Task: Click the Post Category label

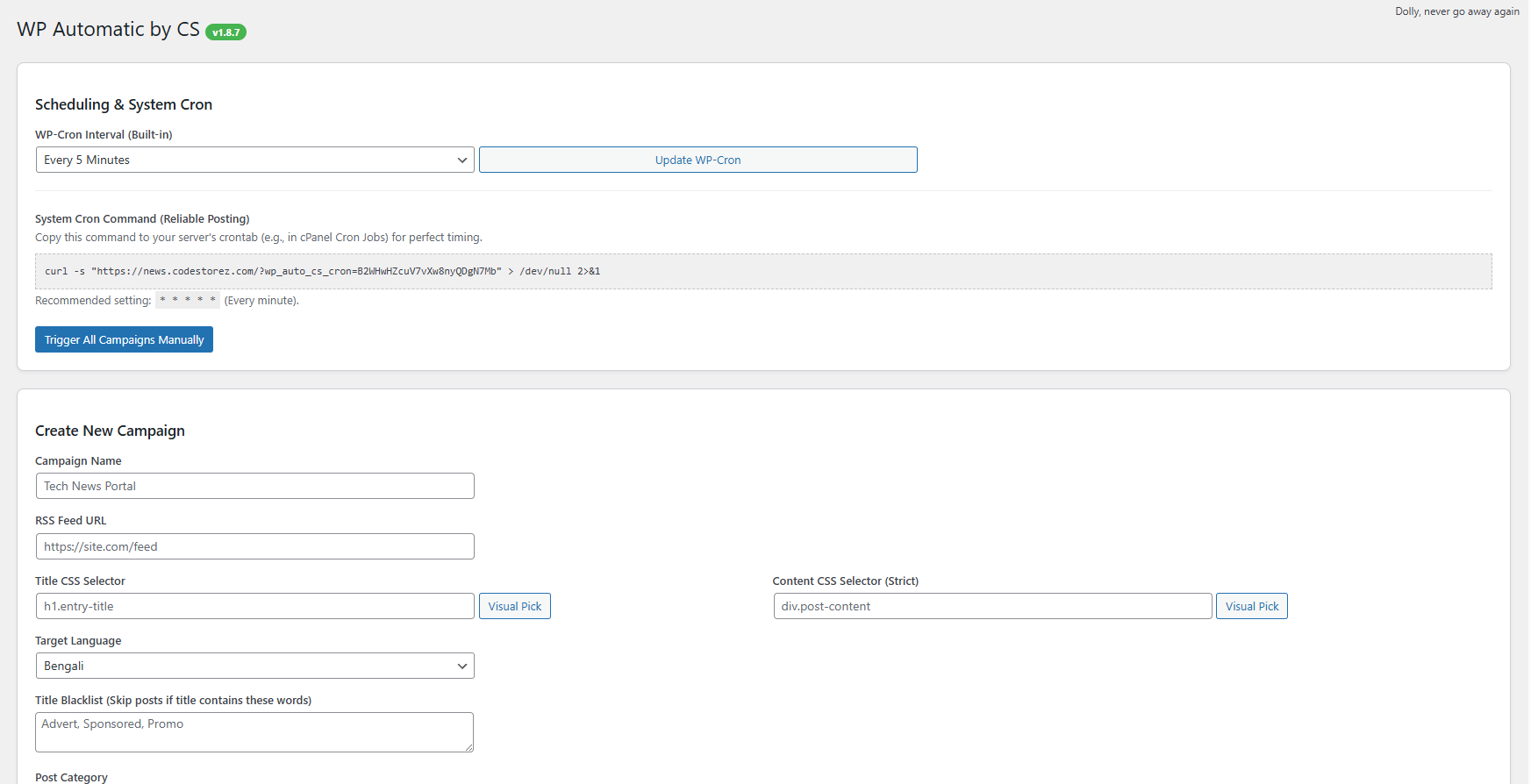Action: coord(71,777)
